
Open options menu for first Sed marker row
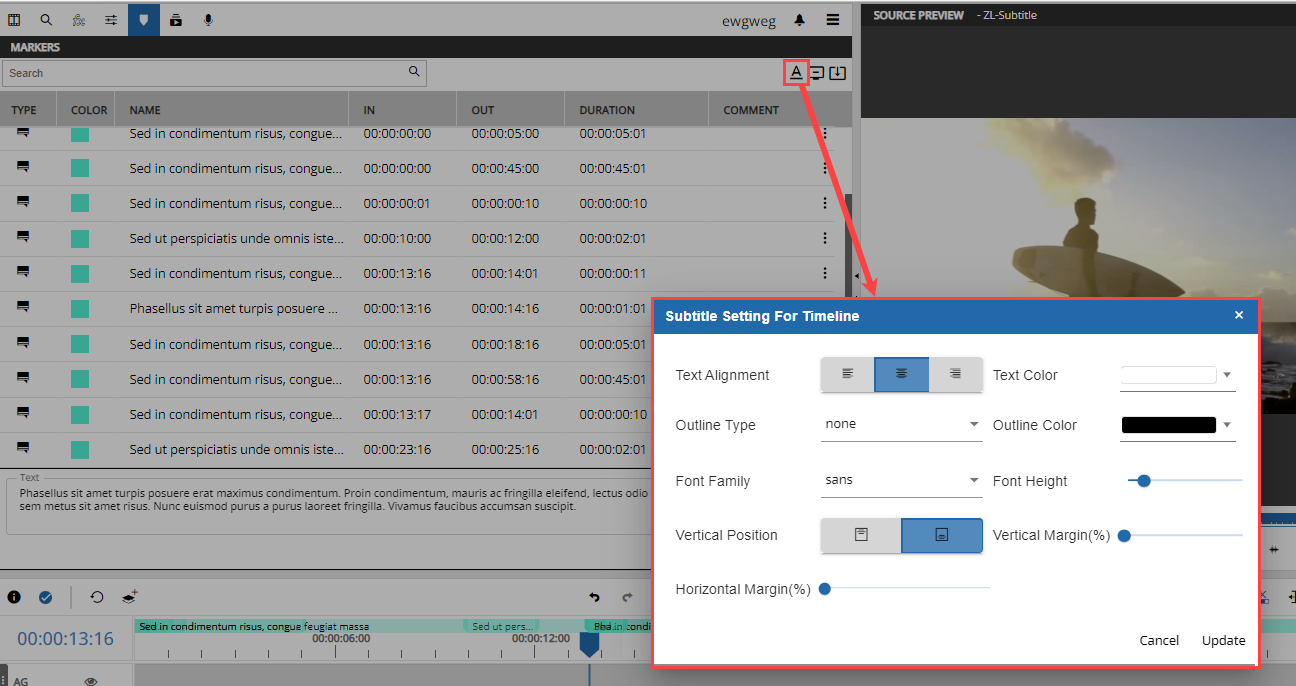click(x=825, y=133)
